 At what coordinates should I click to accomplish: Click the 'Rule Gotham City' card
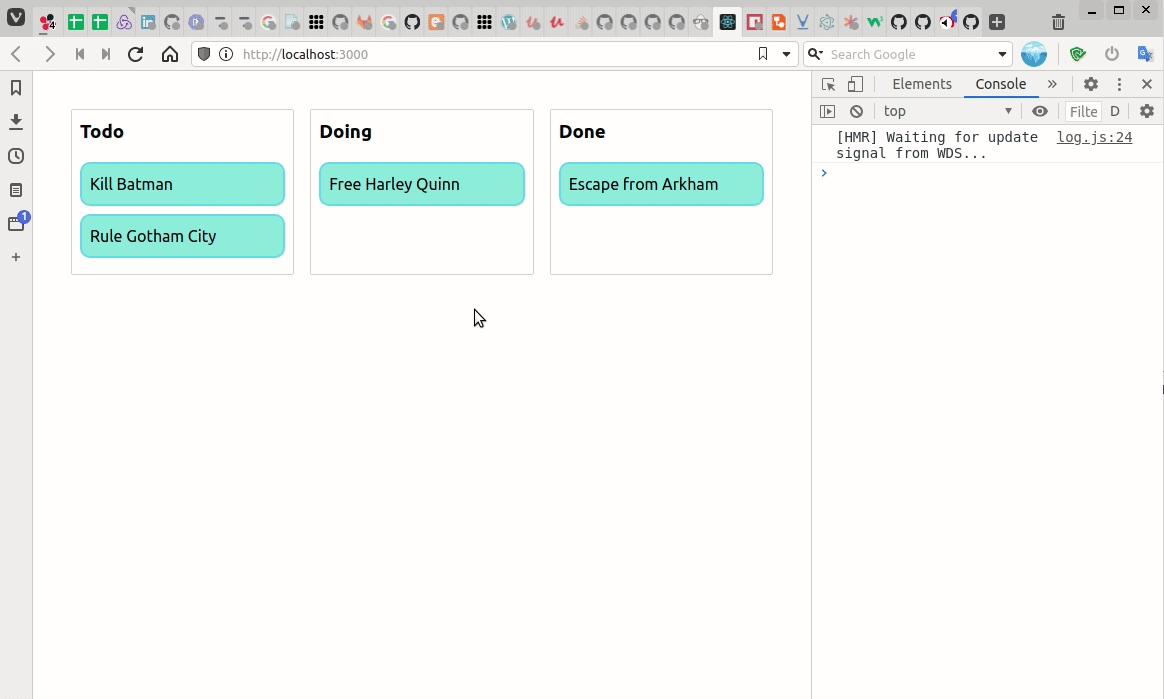[x=182, y=236]
